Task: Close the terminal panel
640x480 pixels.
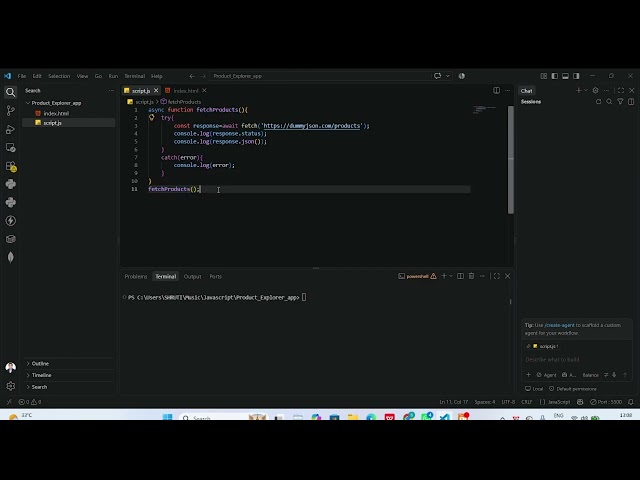Action: tap(508, 276)
